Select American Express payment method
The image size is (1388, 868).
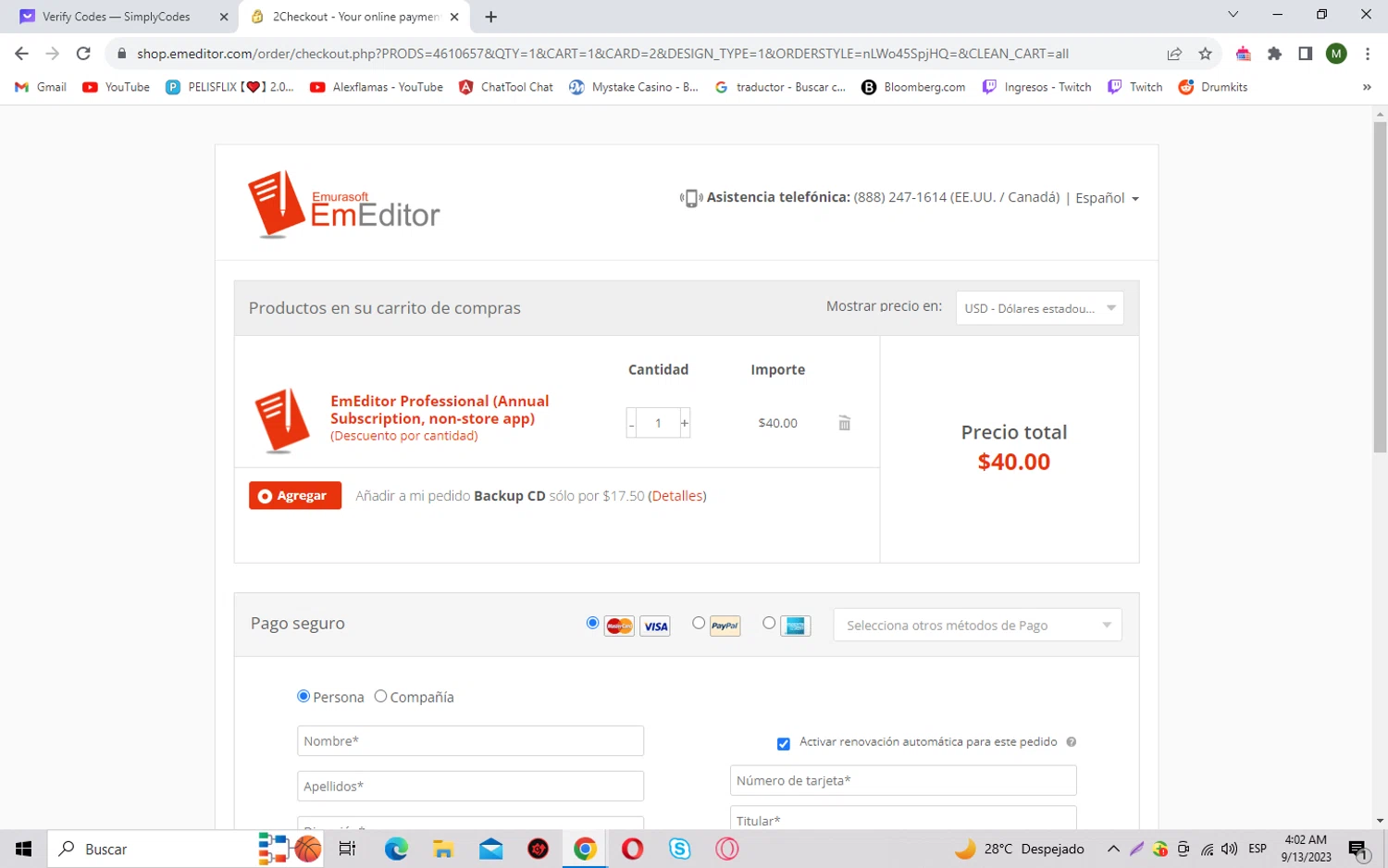769,623
